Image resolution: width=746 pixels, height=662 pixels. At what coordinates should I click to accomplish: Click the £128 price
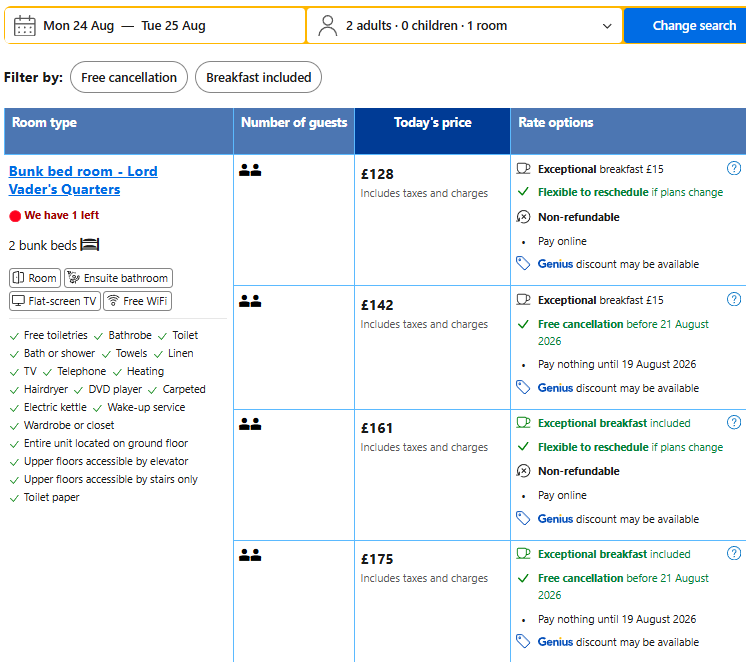pyautogui.click(x=377, y=174)
